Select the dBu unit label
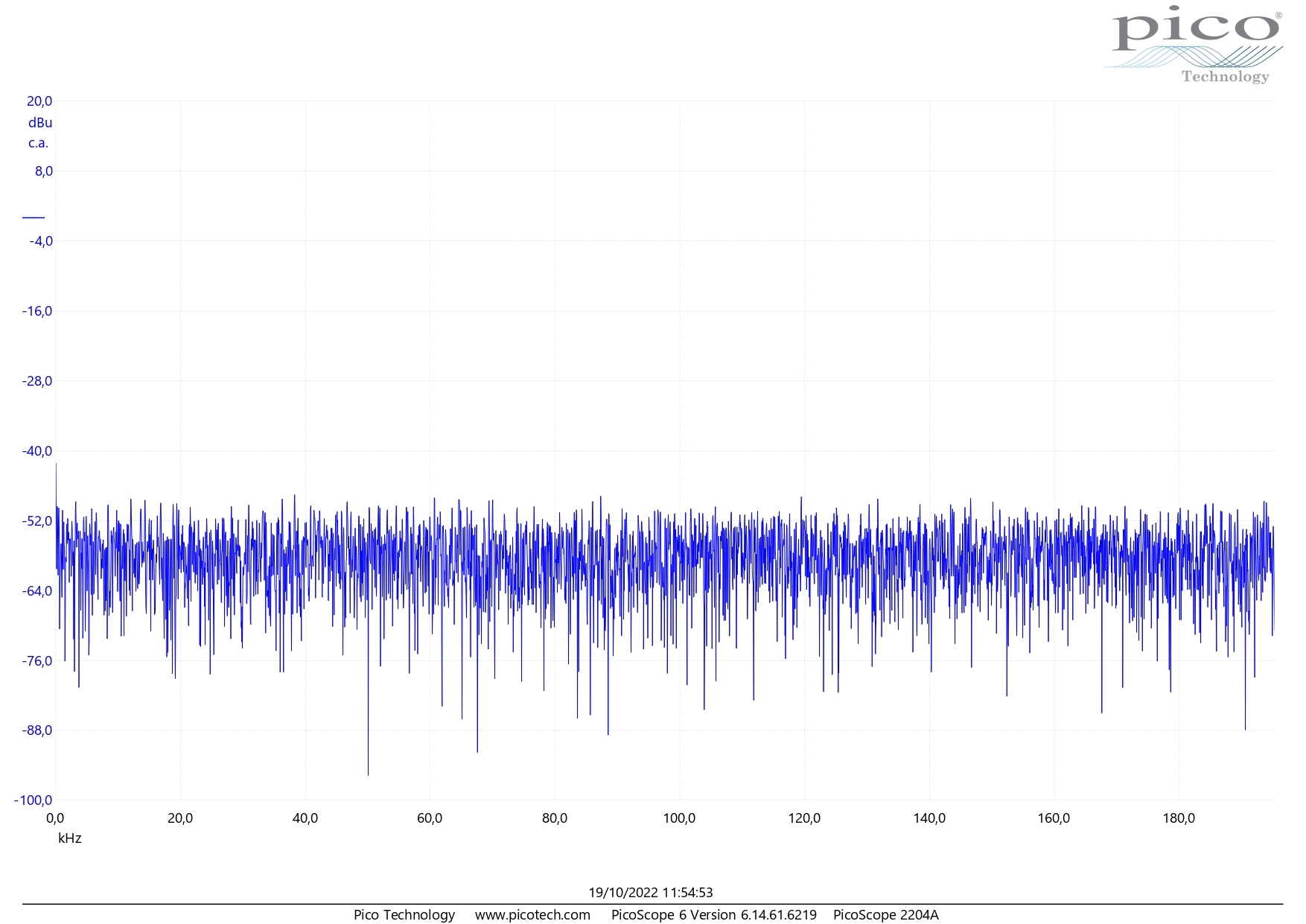The width and height of the screenshot is (1306, 924). [x=40, y=123]
